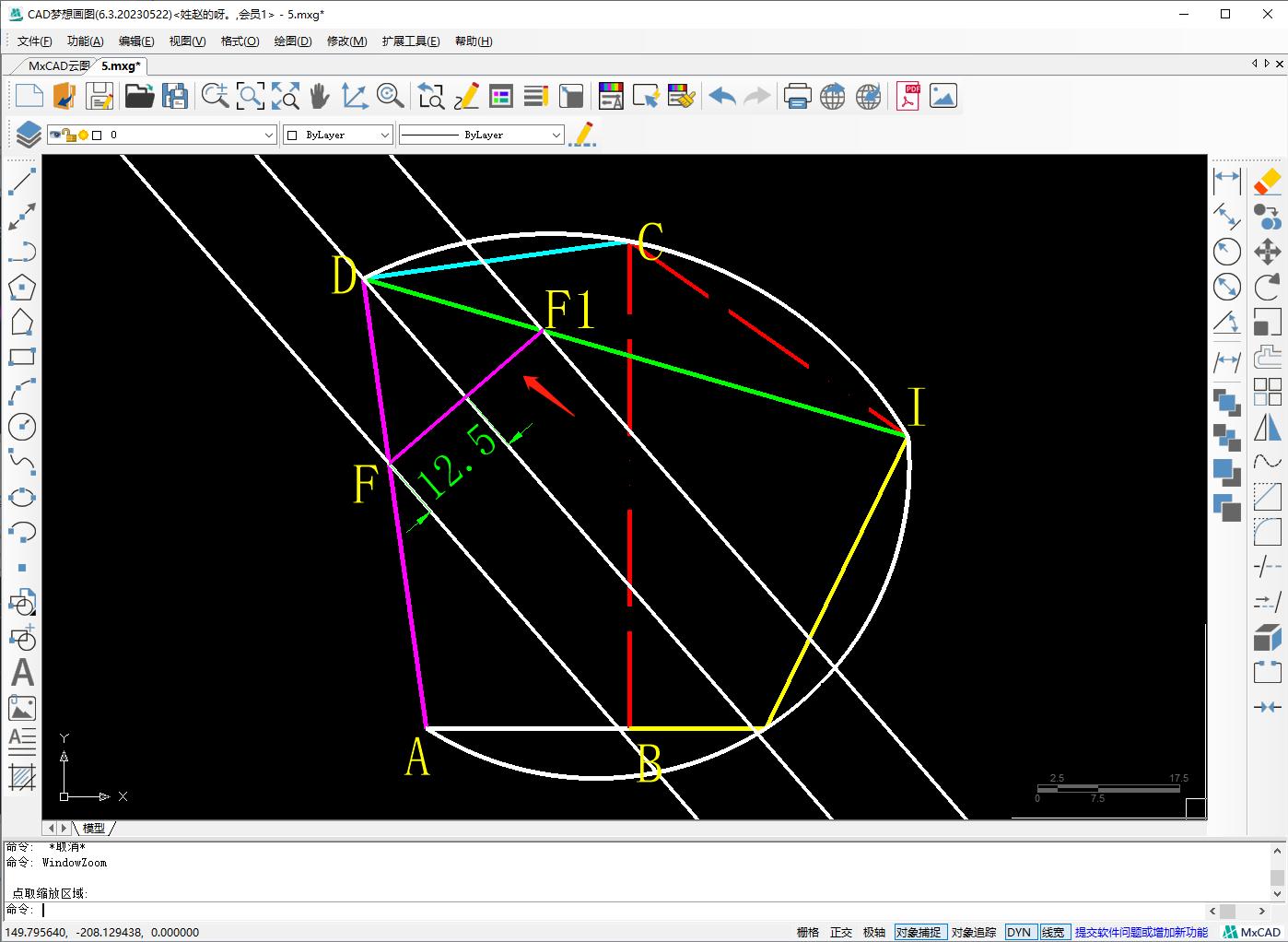Image resolution: width=1288 pixels, height=942 pixels.
Task: Export drawing using the PDF icon
Action: [x=908, y=96]
